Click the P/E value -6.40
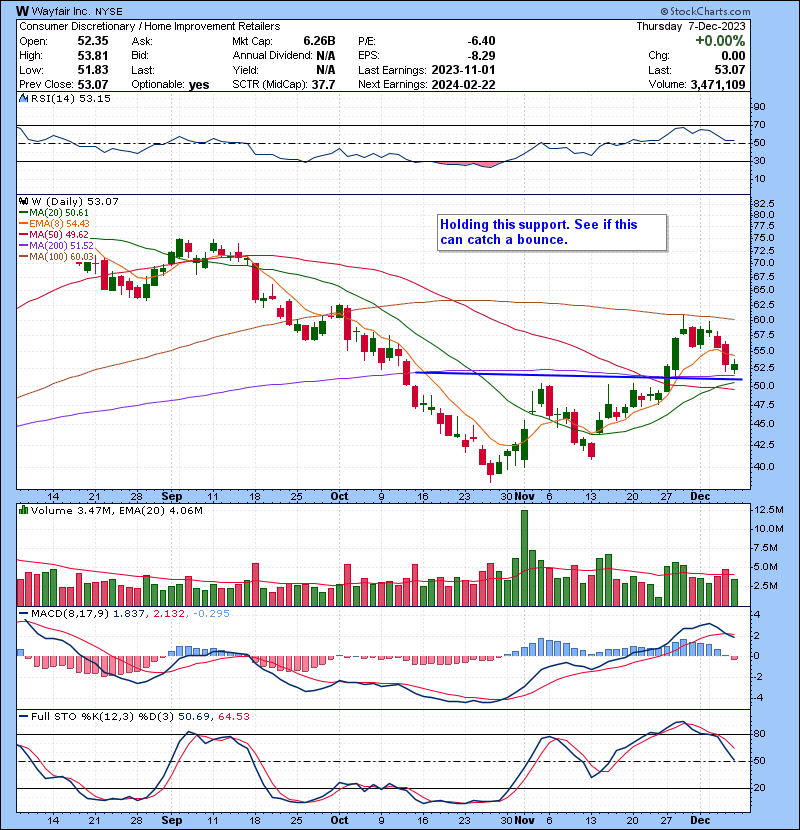 pyautogui.click(x=481, y=41)
